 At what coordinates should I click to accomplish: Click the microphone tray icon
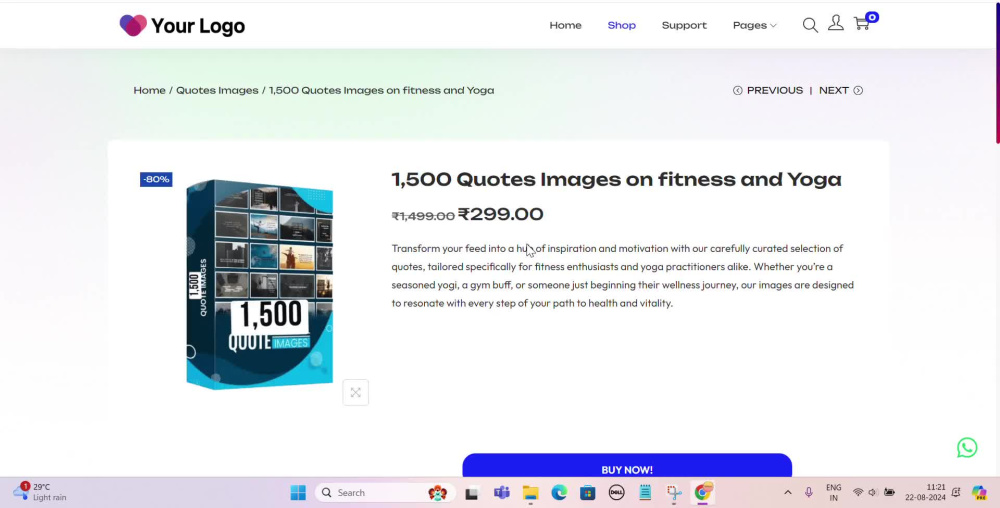pos(809,492)
